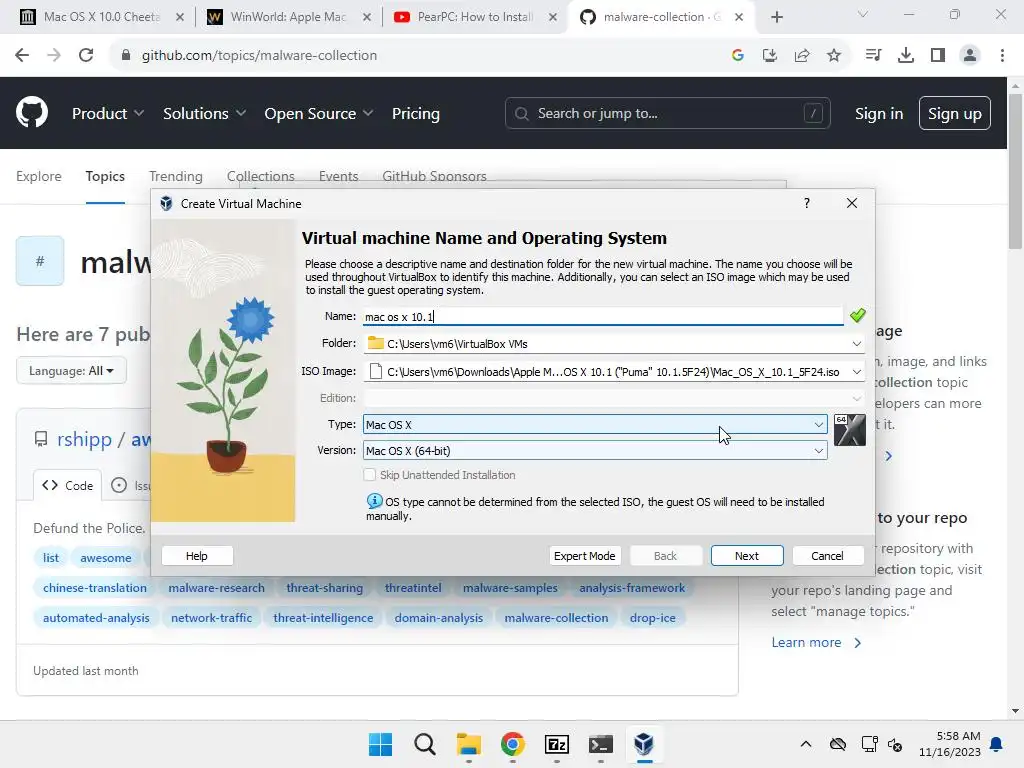
Task: Click Cancel in Create Virtual Machine dialog
Action: pos(827,556)
